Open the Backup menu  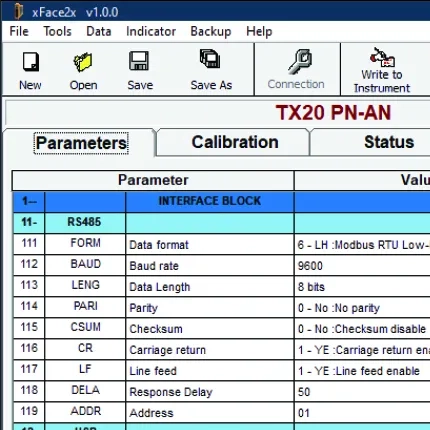(211, 31)
